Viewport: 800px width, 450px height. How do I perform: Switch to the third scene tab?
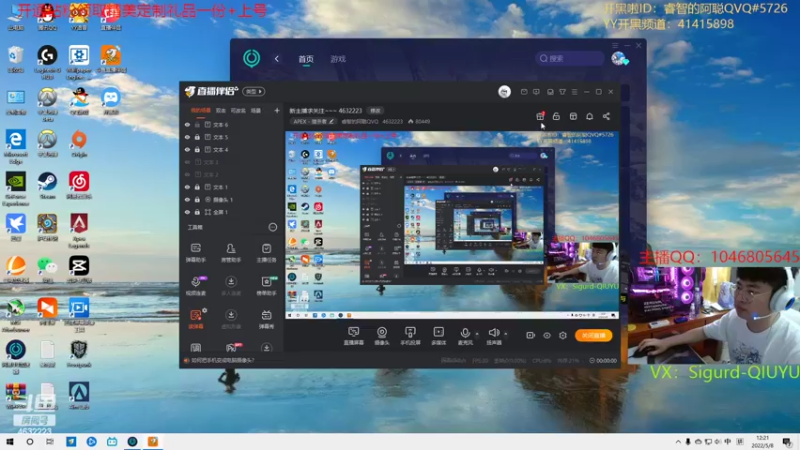238,110
